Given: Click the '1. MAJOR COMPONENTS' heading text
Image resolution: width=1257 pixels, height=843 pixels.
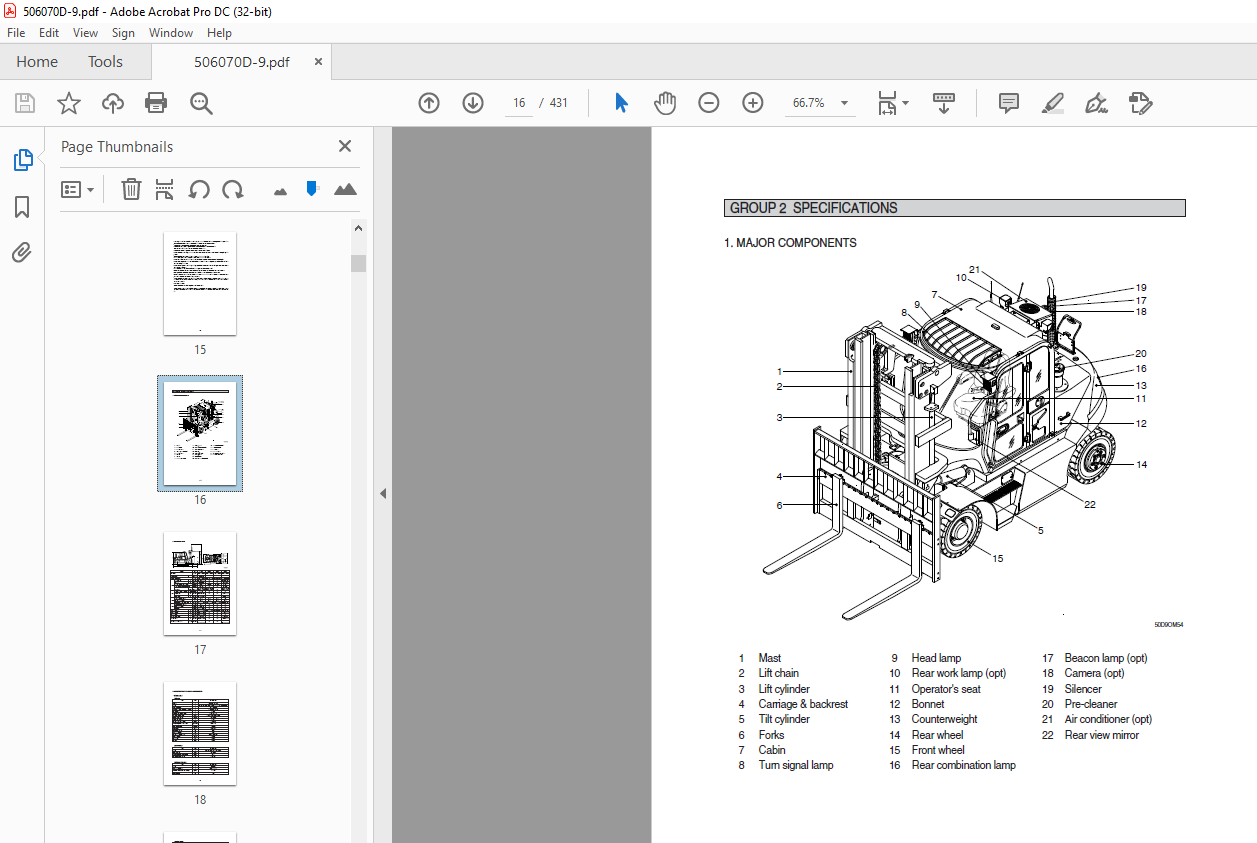Looking at the screenshot, I should pos(790,243).
